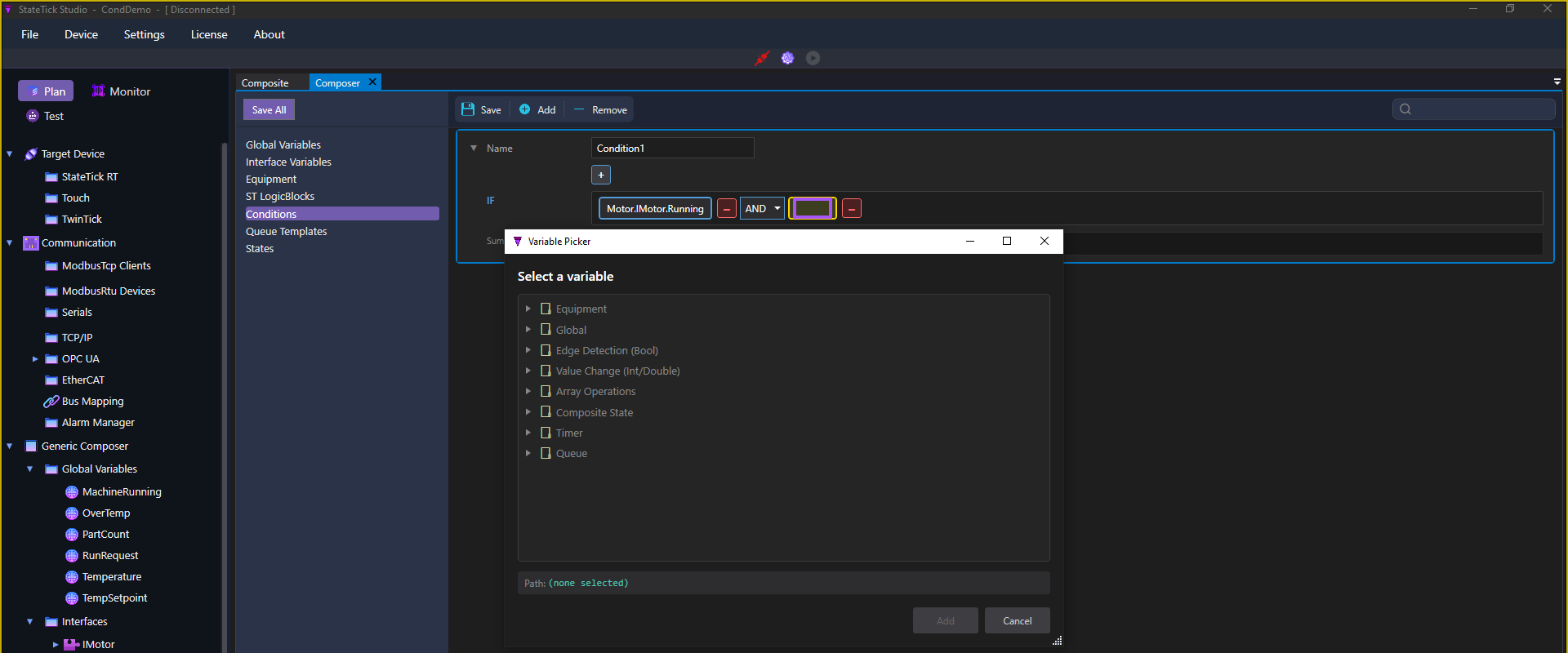The width and height of the screenshot is (1568, 653).
Task: Open the License menu
Action: [x=209, y=34]
